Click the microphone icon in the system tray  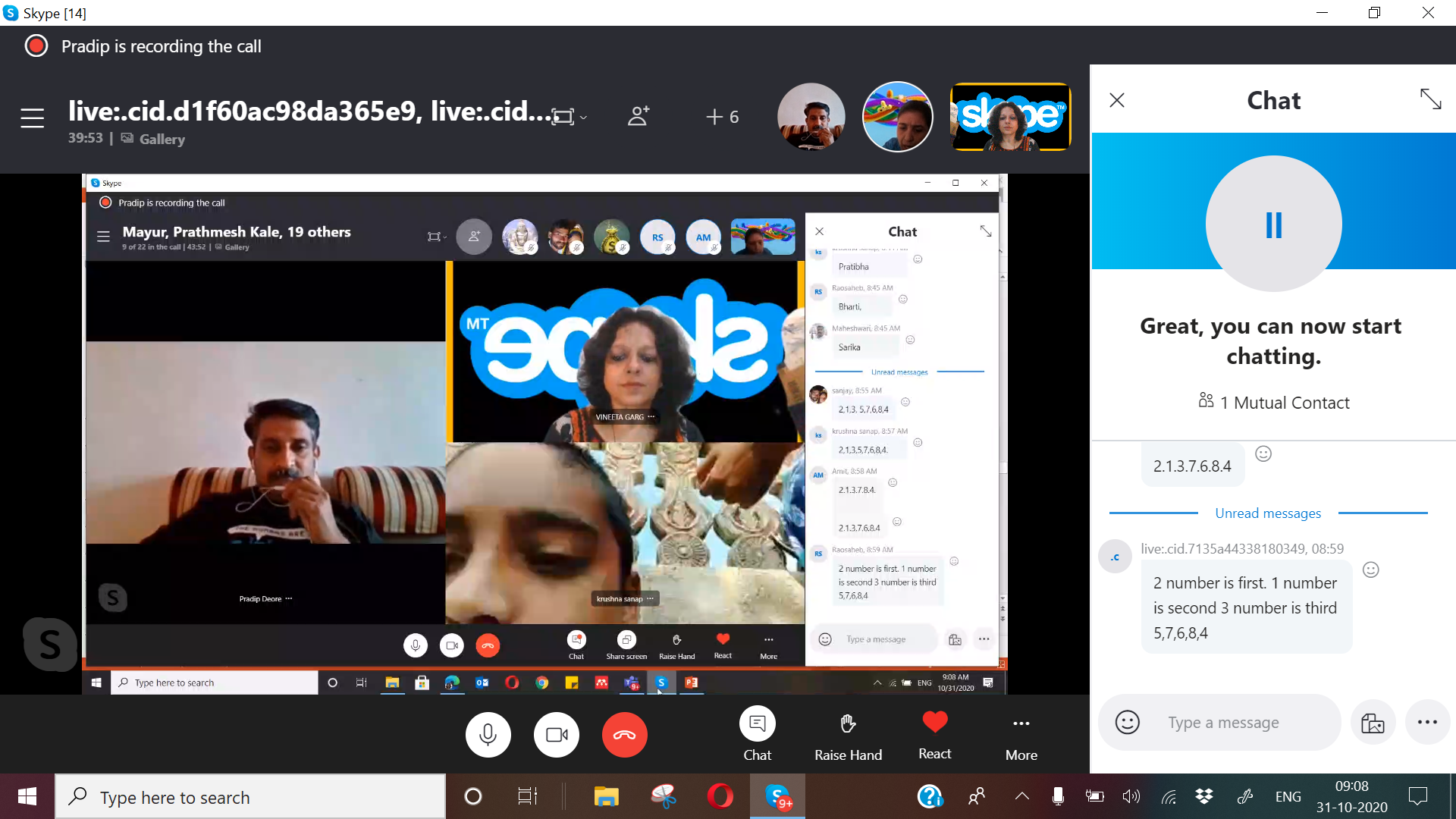point(1058,796)
